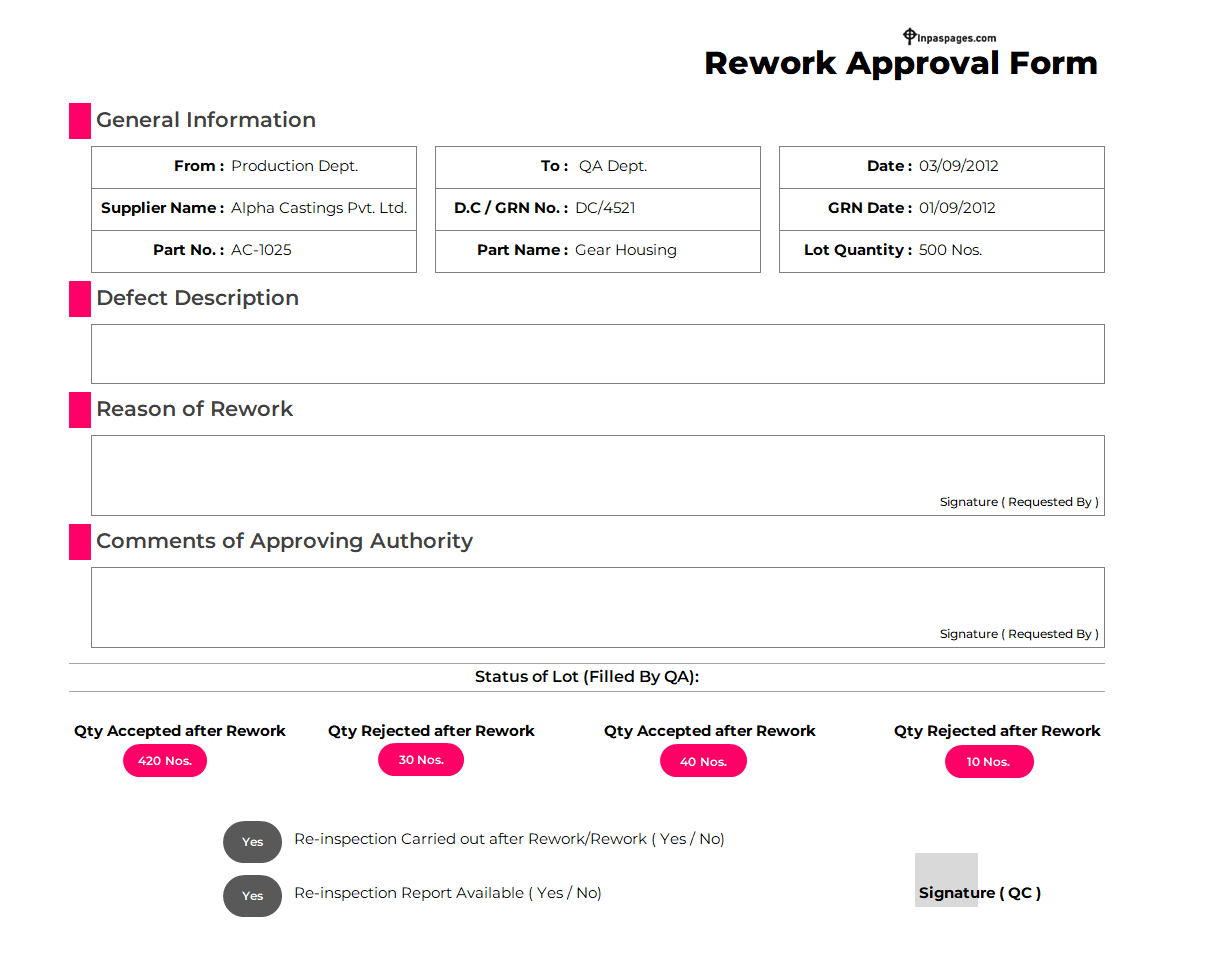Viewport: 1214px width, 974px height.
Task: Select the 420 Nos. accepted quantity pill
Action: pyautogui.click(x=165, y=761)
